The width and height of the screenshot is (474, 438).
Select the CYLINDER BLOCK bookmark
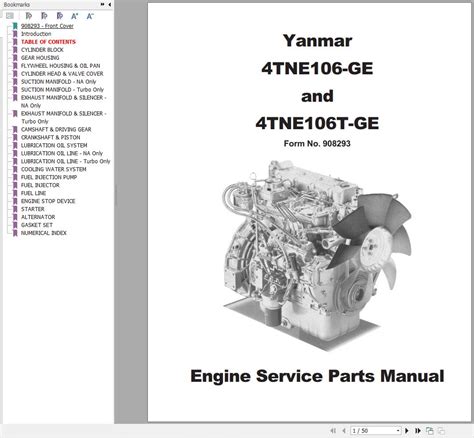point(42,50)
